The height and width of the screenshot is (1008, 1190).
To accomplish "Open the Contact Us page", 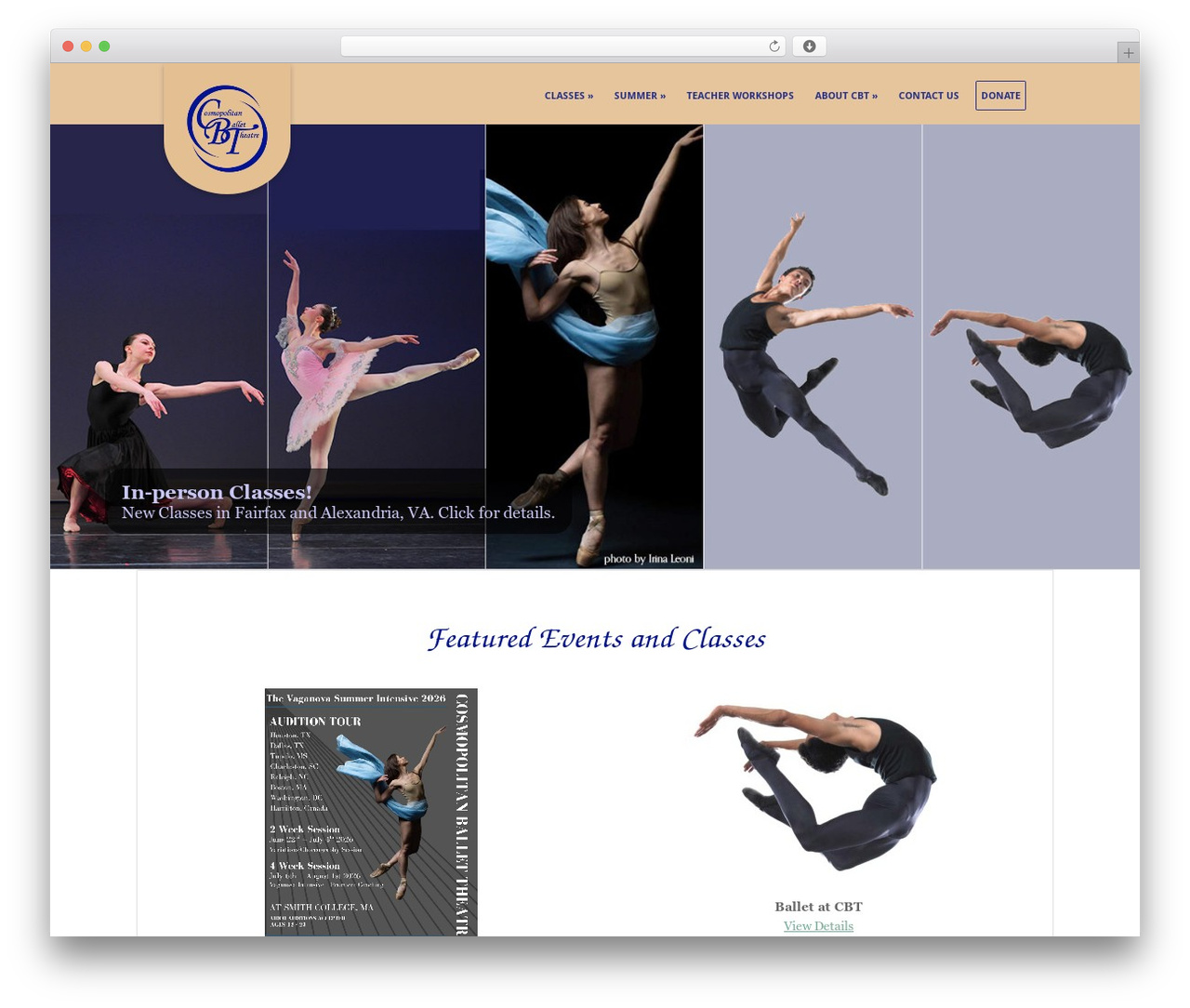I will pyautogui.click(x=929, y=96).
